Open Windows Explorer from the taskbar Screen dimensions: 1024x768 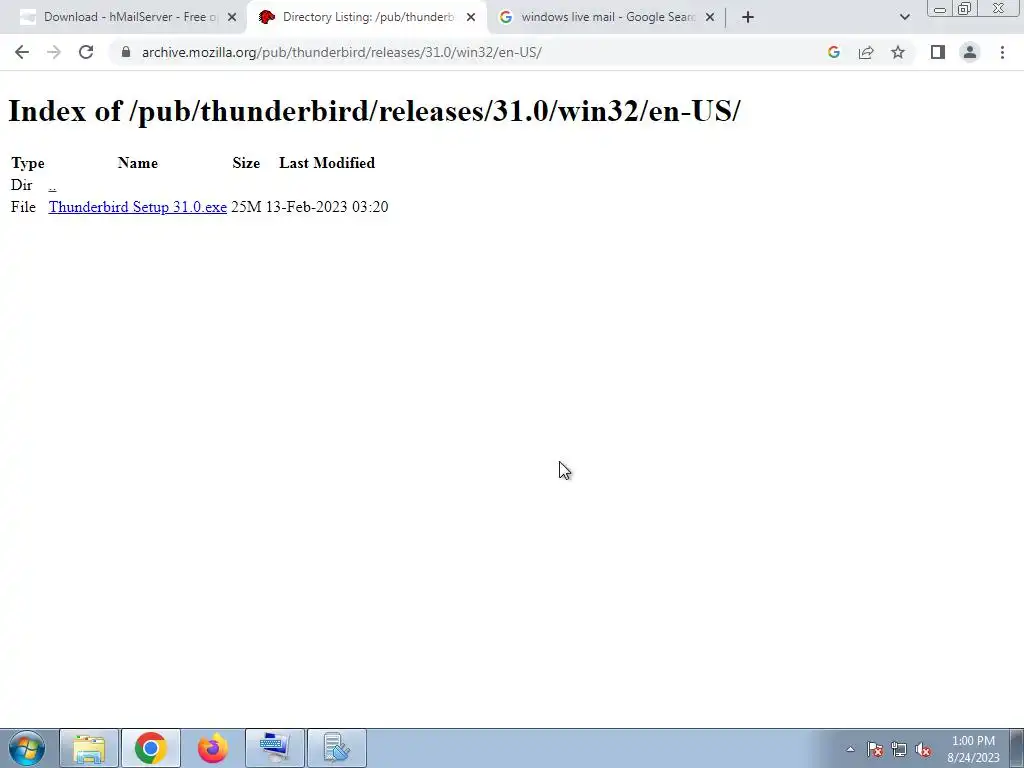coord(89,748)
